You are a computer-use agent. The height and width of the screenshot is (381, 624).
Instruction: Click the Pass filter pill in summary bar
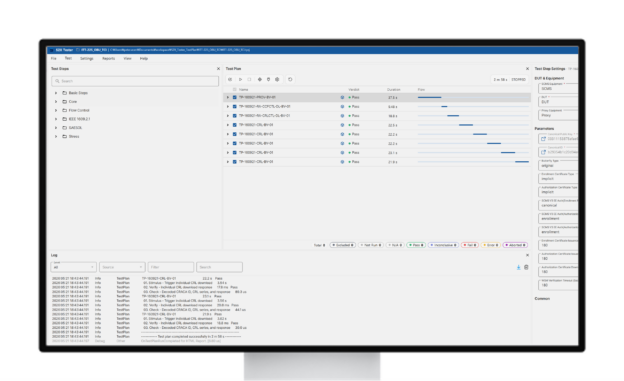416,245
